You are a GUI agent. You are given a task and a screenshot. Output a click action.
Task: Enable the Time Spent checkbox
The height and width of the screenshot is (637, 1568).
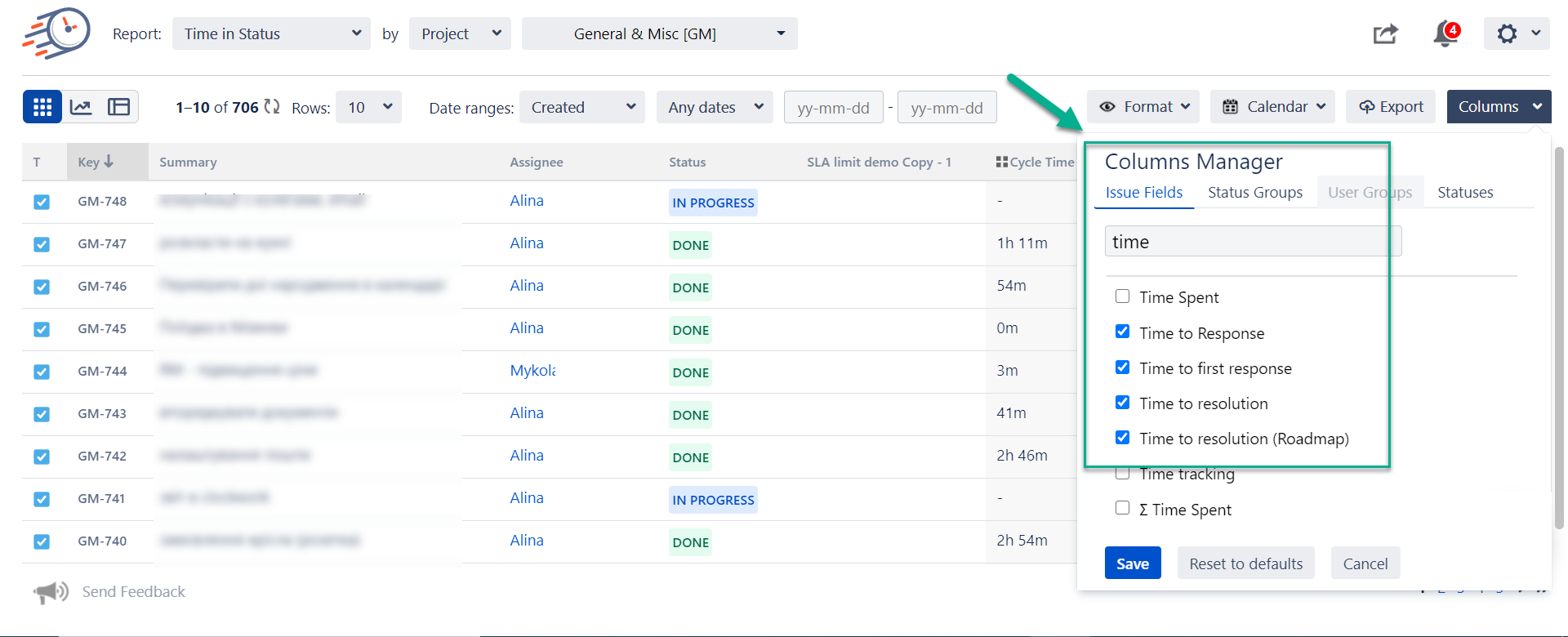click(1123, 296)
